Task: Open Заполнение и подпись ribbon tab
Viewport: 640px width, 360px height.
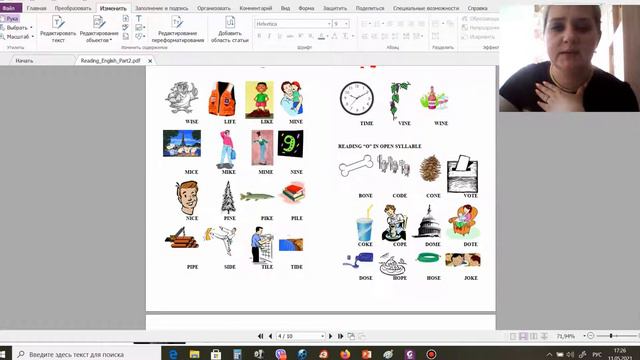Action: click(162, 8)
